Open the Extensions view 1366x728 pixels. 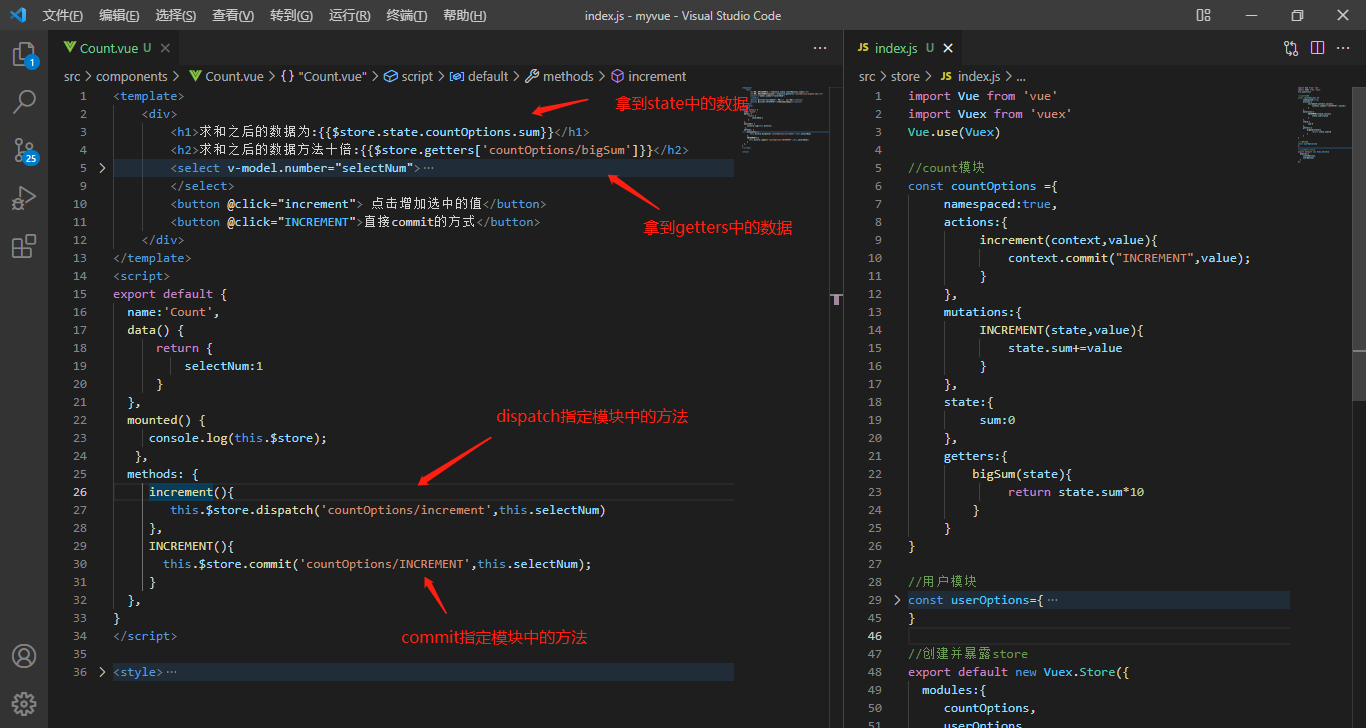point(24,246)
